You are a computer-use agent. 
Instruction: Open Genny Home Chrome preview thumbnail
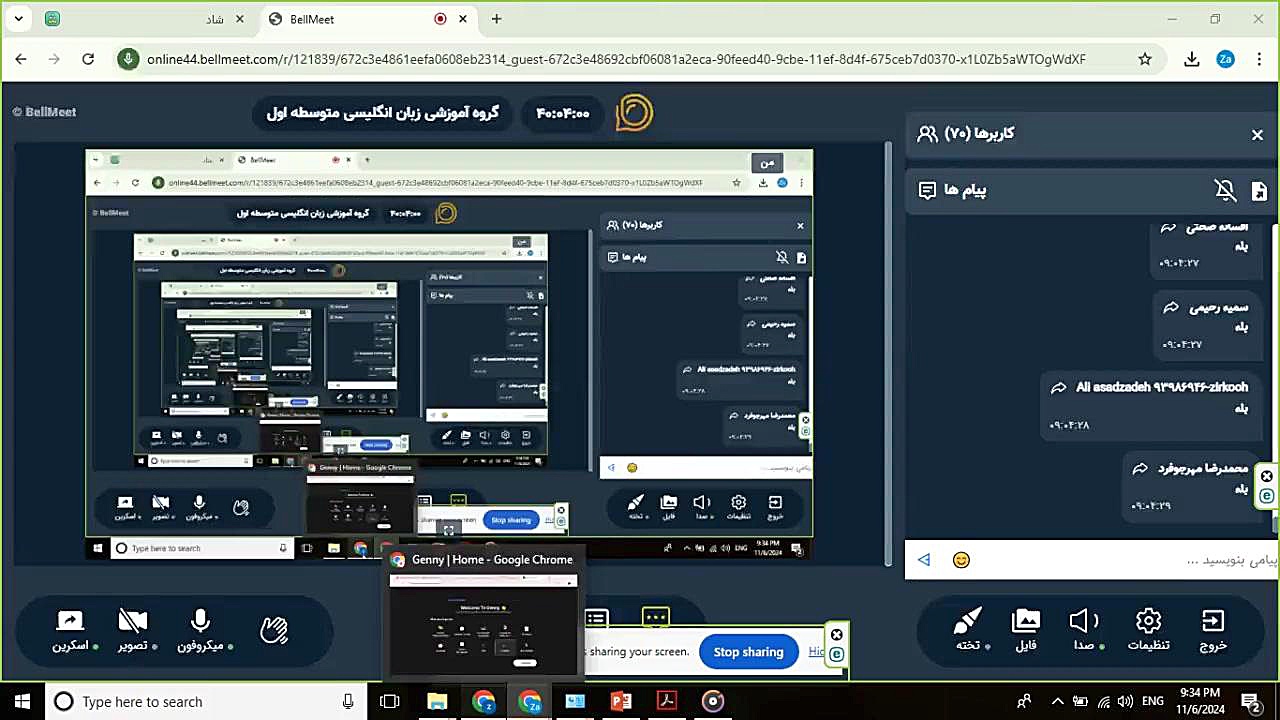[483, 624]
